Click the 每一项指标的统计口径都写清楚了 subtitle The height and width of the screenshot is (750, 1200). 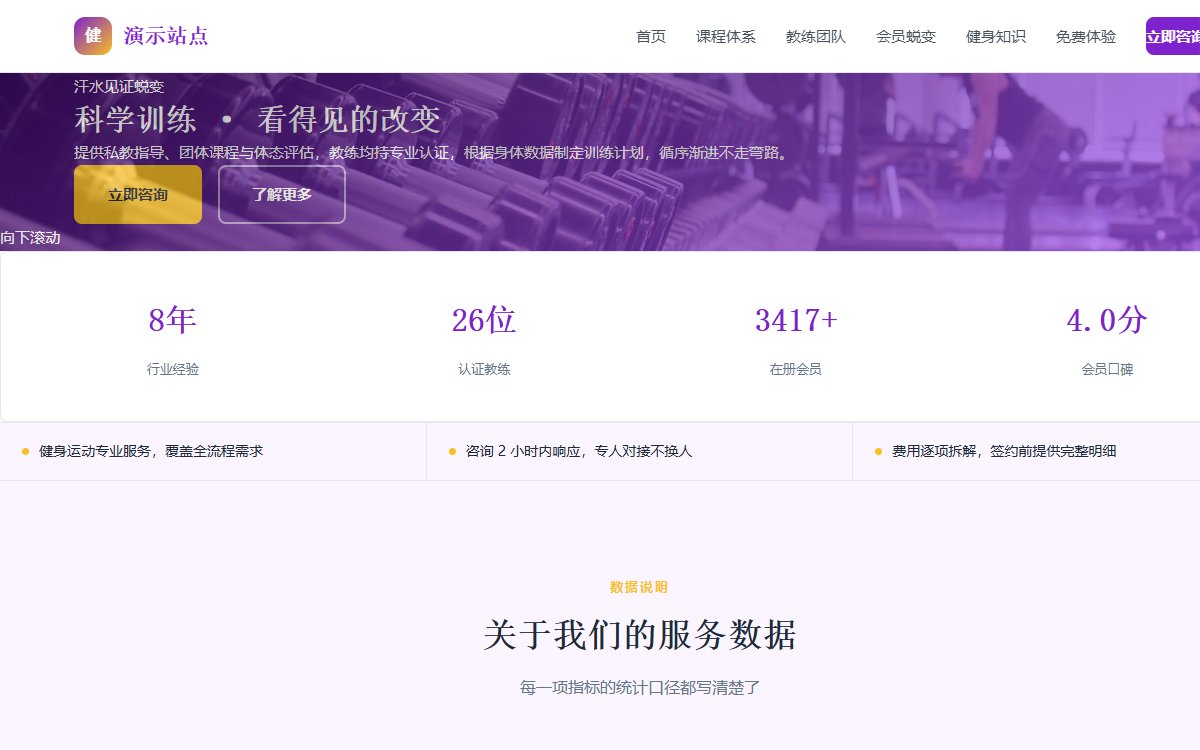pyautogui.click(x=640, y=688)
